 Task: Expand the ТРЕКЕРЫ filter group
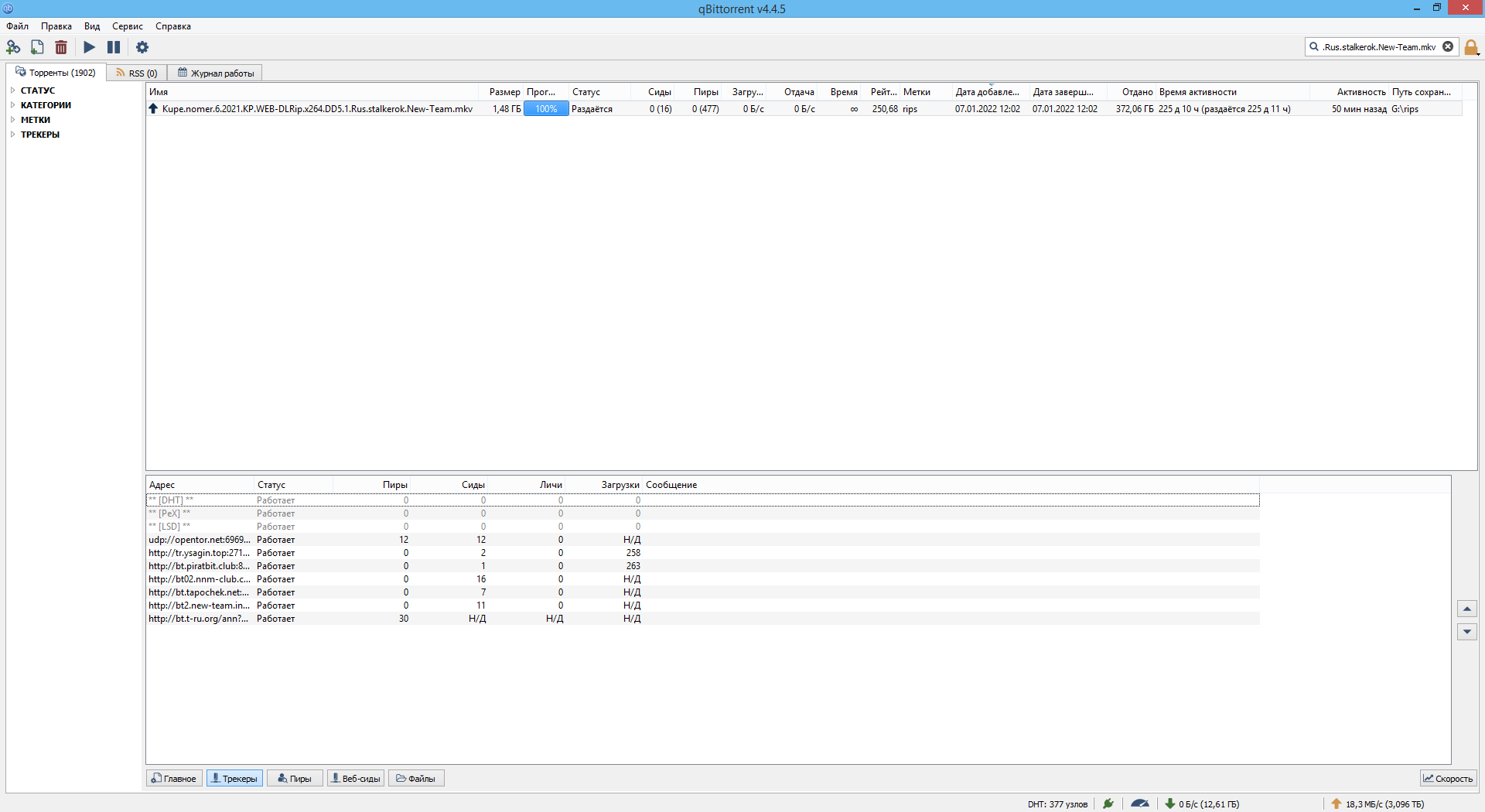click(13, 135)
